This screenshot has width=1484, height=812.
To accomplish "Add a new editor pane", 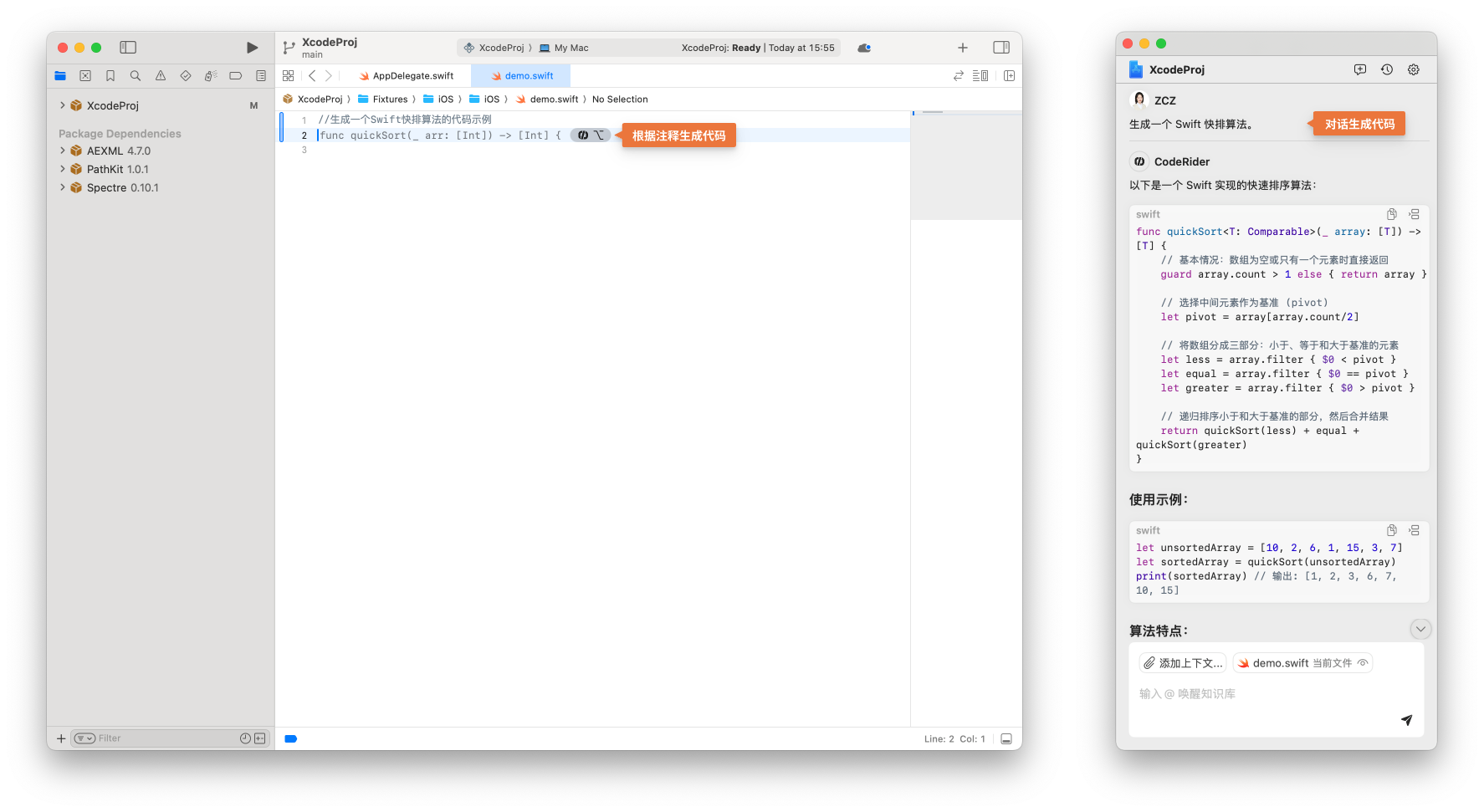I will pos(1010,76).
